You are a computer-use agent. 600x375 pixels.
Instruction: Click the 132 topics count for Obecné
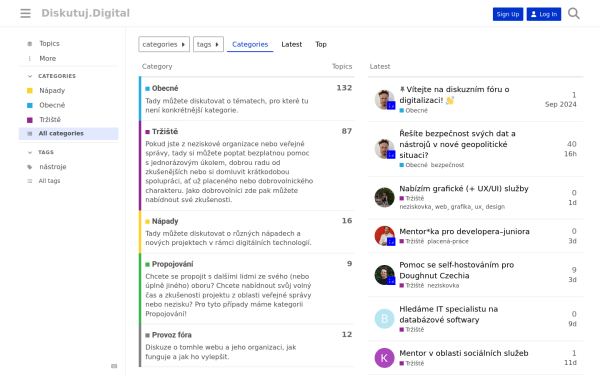[344, 88]
